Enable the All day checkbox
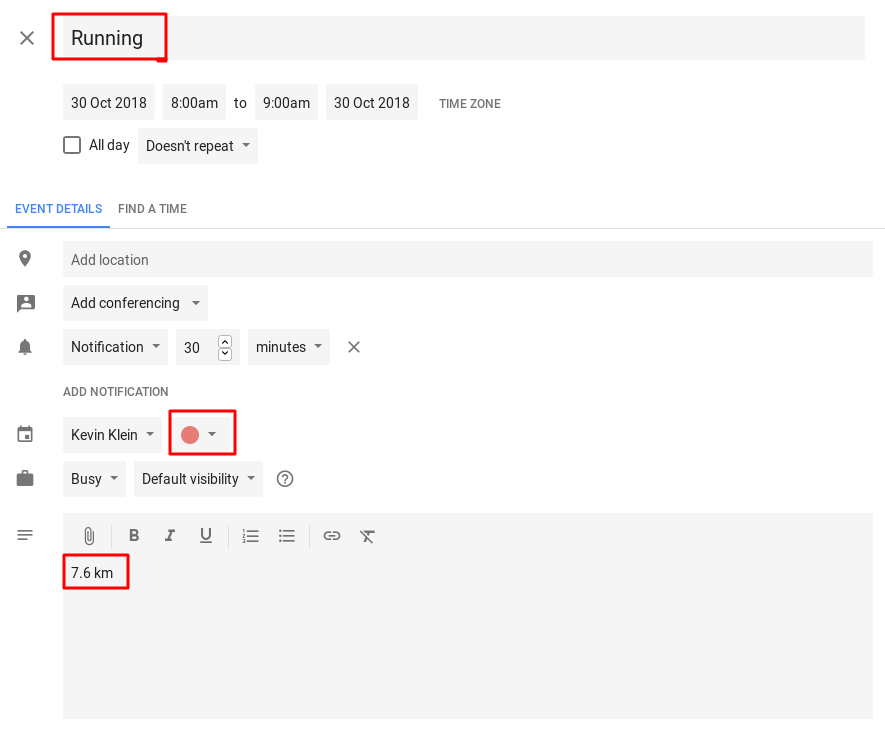The width and height of the screenshot is (885, 729). 72,145
